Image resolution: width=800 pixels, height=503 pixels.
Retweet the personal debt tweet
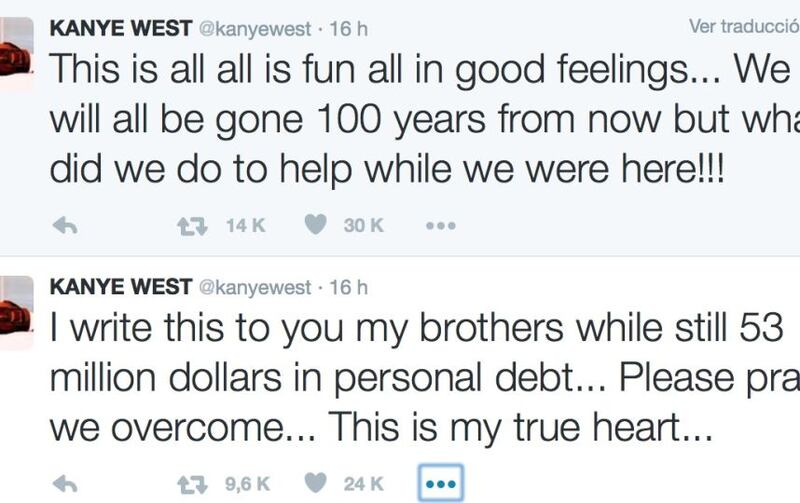tap(192, 484)
